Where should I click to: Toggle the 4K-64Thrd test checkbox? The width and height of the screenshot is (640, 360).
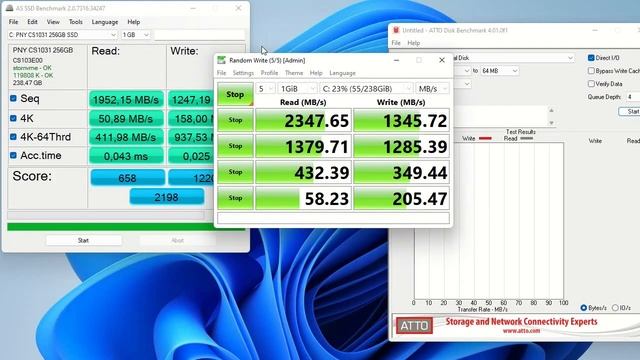pyautogui.click(x=13, y=137)
